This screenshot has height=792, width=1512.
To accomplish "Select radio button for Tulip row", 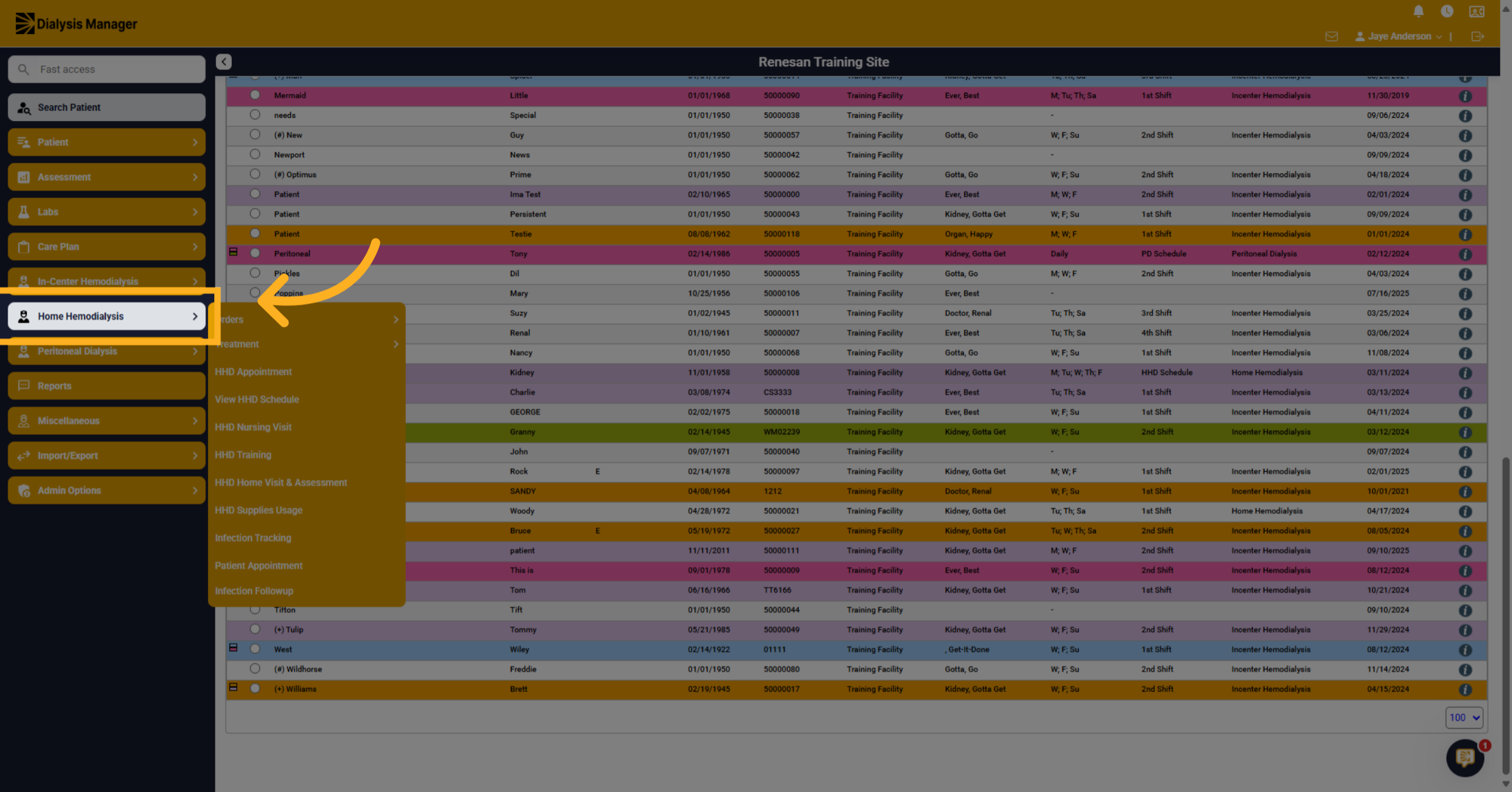I will click(x=255, y=629).
